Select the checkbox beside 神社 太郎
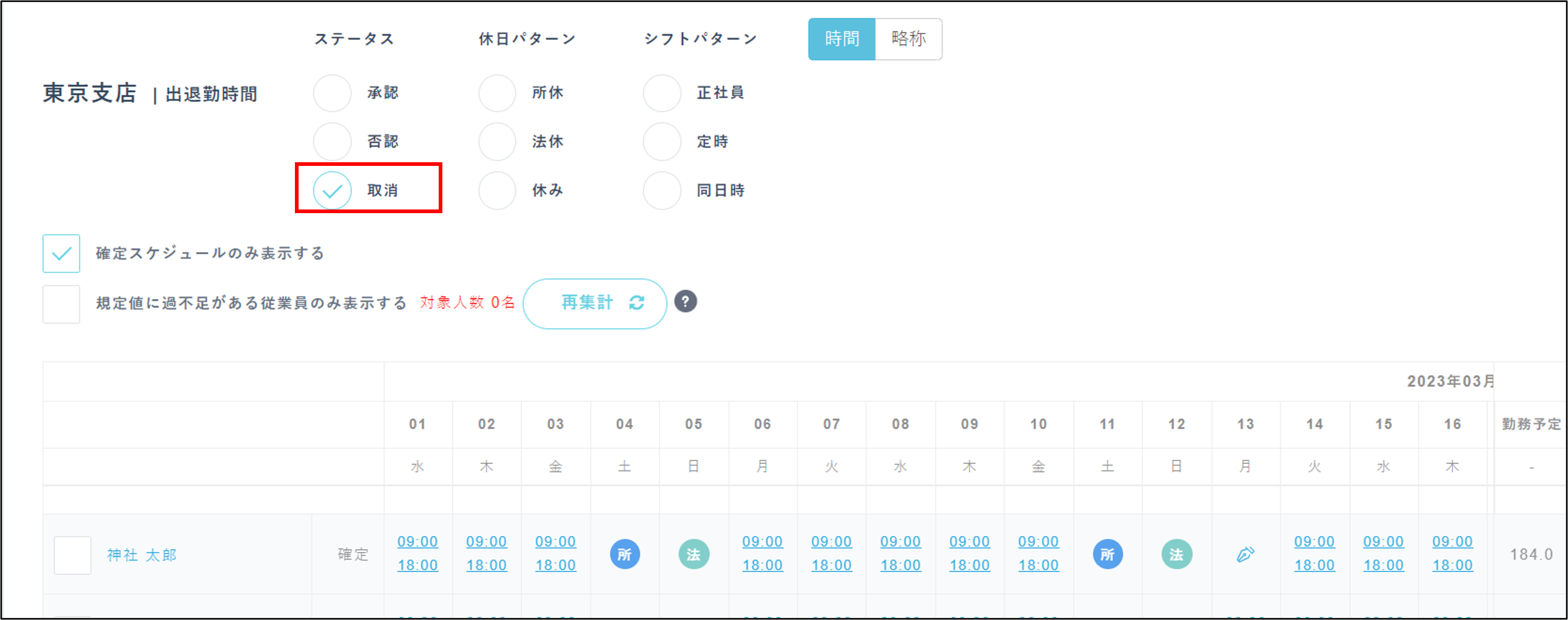Screen dimensions: 1568x620 click(72, 555)
